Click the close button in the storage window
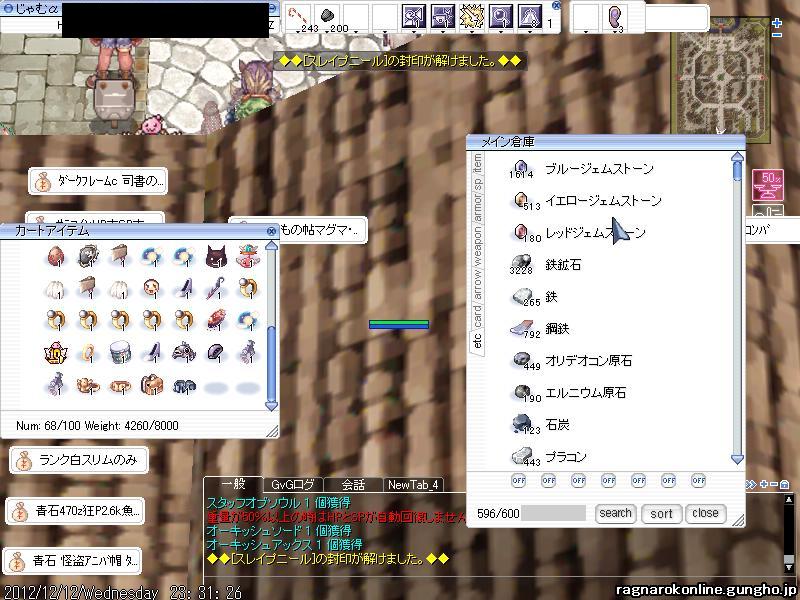Screen dimensions: 800x600 706,513
